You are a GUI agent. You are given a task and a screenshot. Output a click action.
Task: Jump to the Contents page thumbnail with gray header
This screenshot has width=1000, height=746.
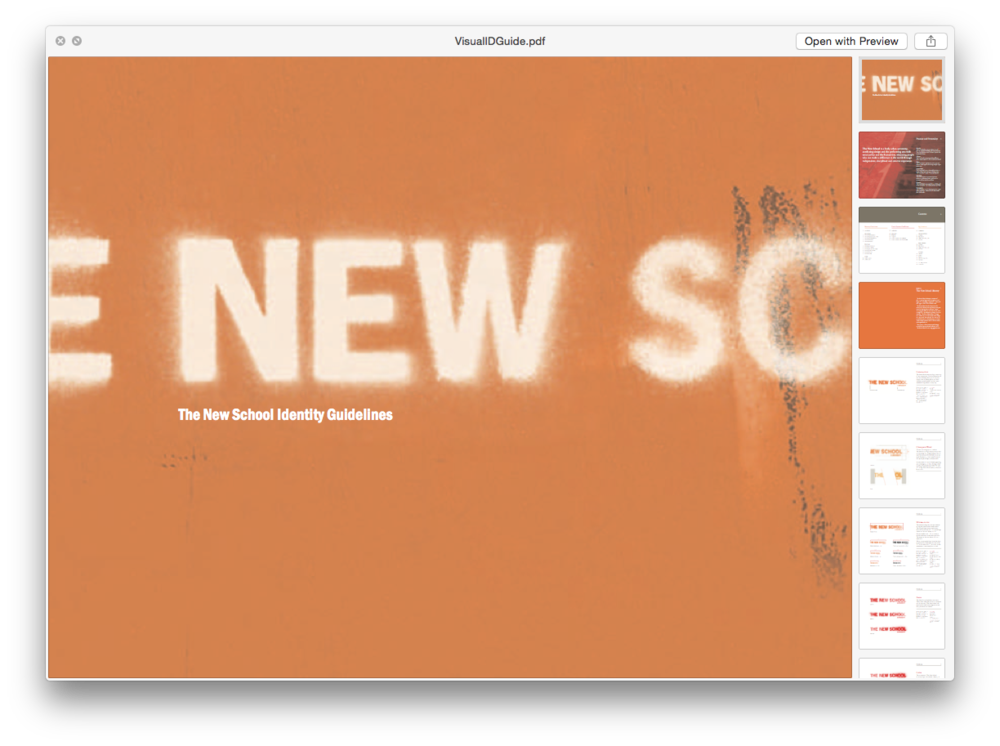[901, 240]
